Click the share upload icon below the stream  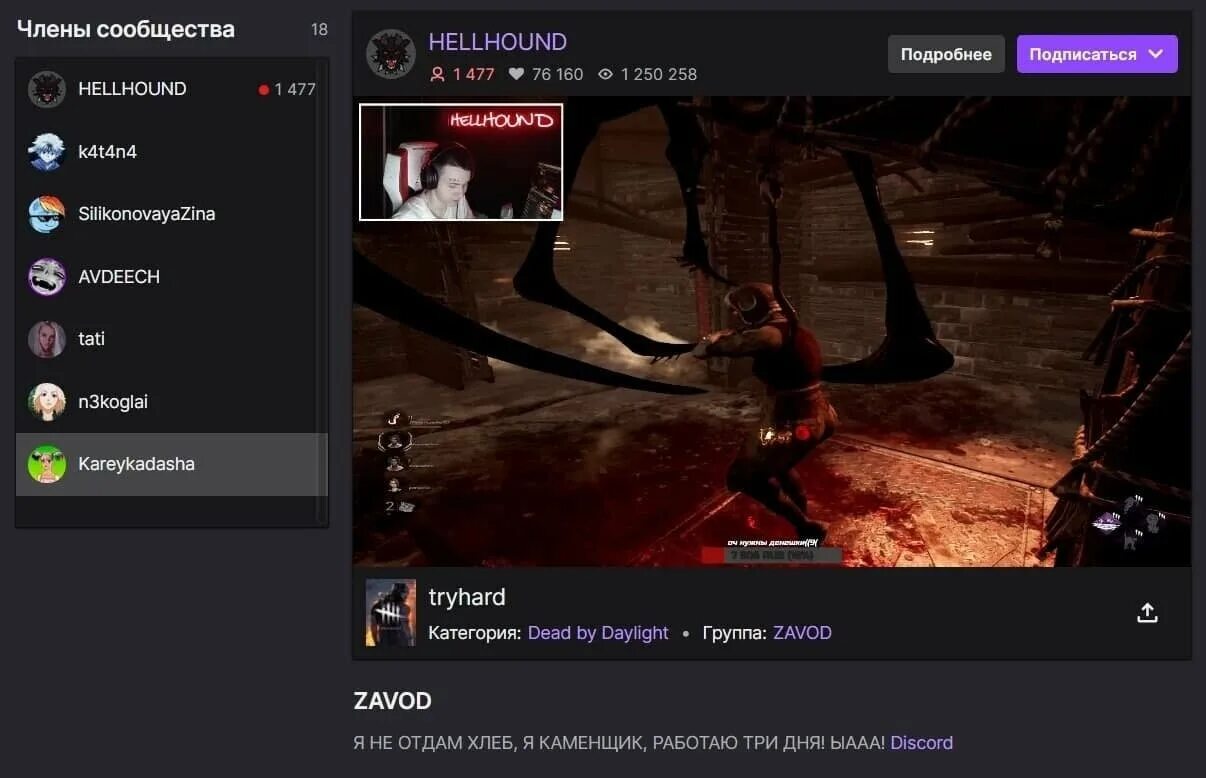click(1147, 613)
